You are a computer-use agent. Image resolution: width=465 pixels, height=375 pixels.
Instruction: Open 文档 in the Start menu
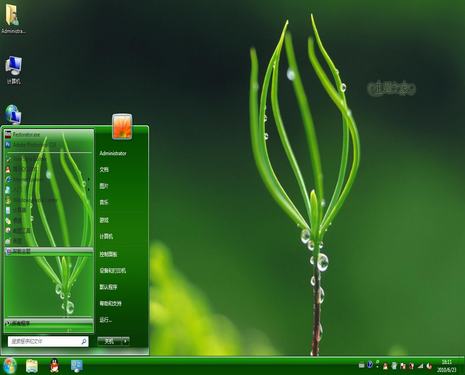click(x=104, y=169)
